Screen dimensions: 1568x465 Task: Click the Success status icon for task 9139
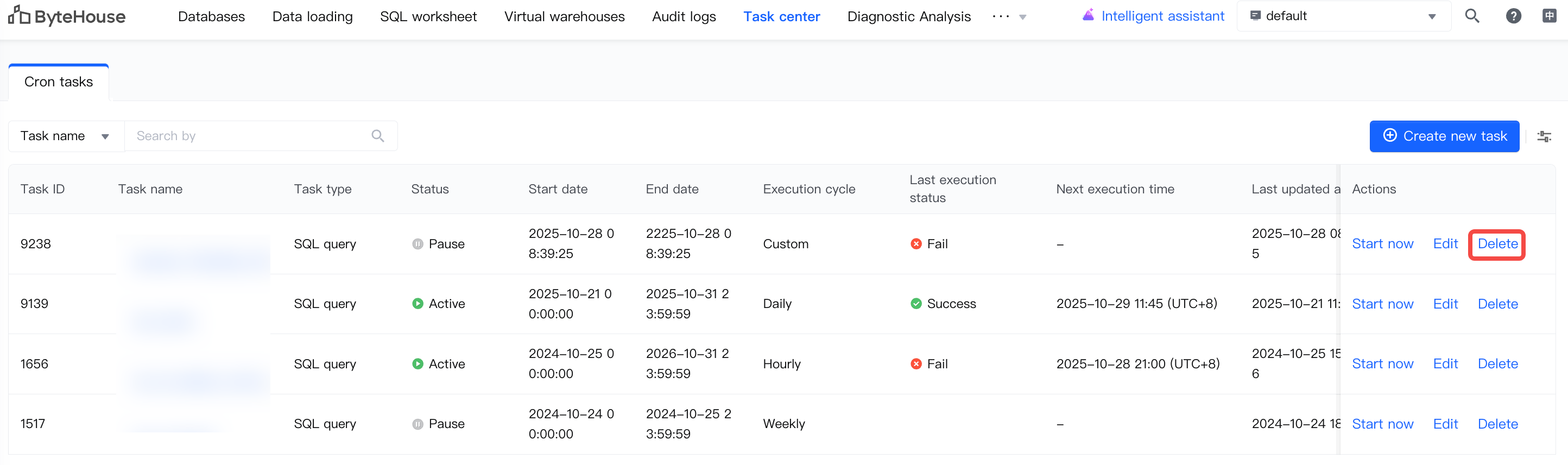(915, 304)
